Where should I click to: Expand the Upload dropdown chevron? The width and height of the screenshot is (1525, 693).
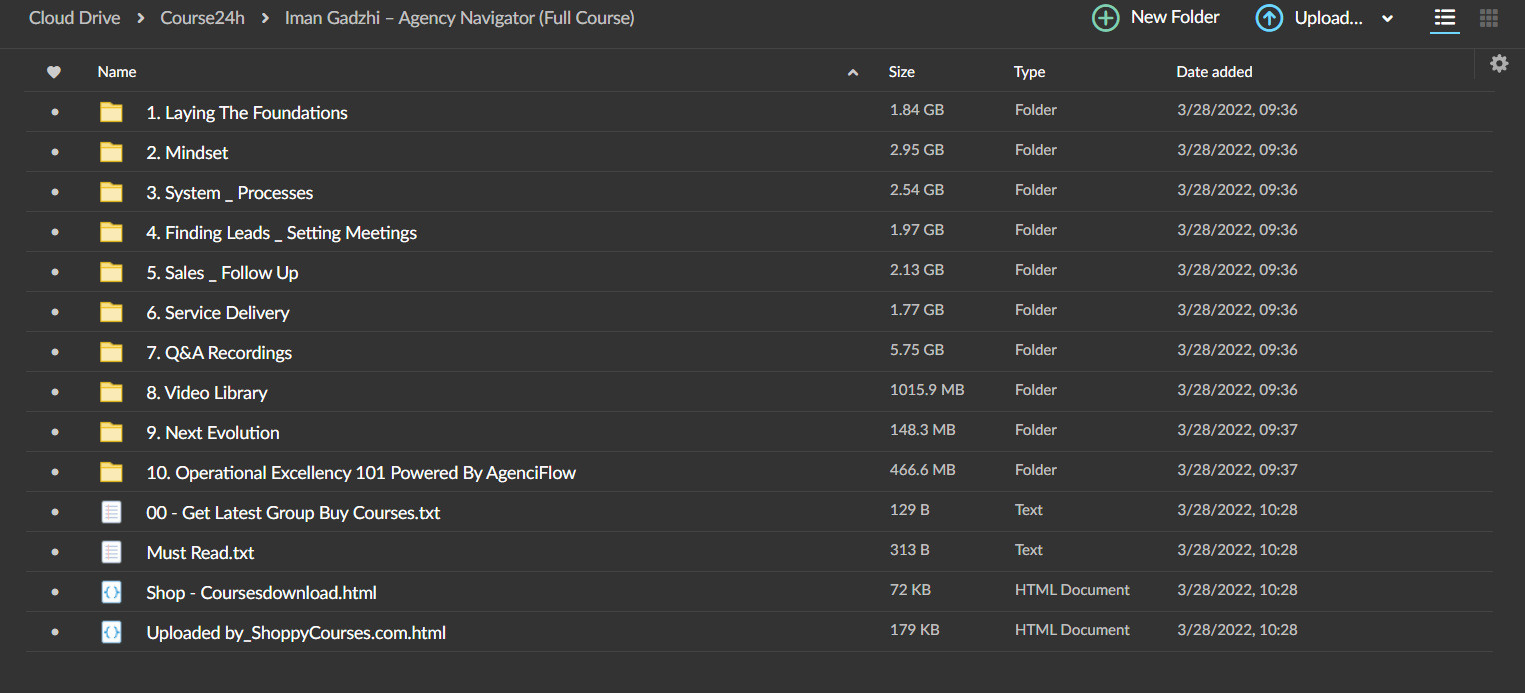point(1387,19)
